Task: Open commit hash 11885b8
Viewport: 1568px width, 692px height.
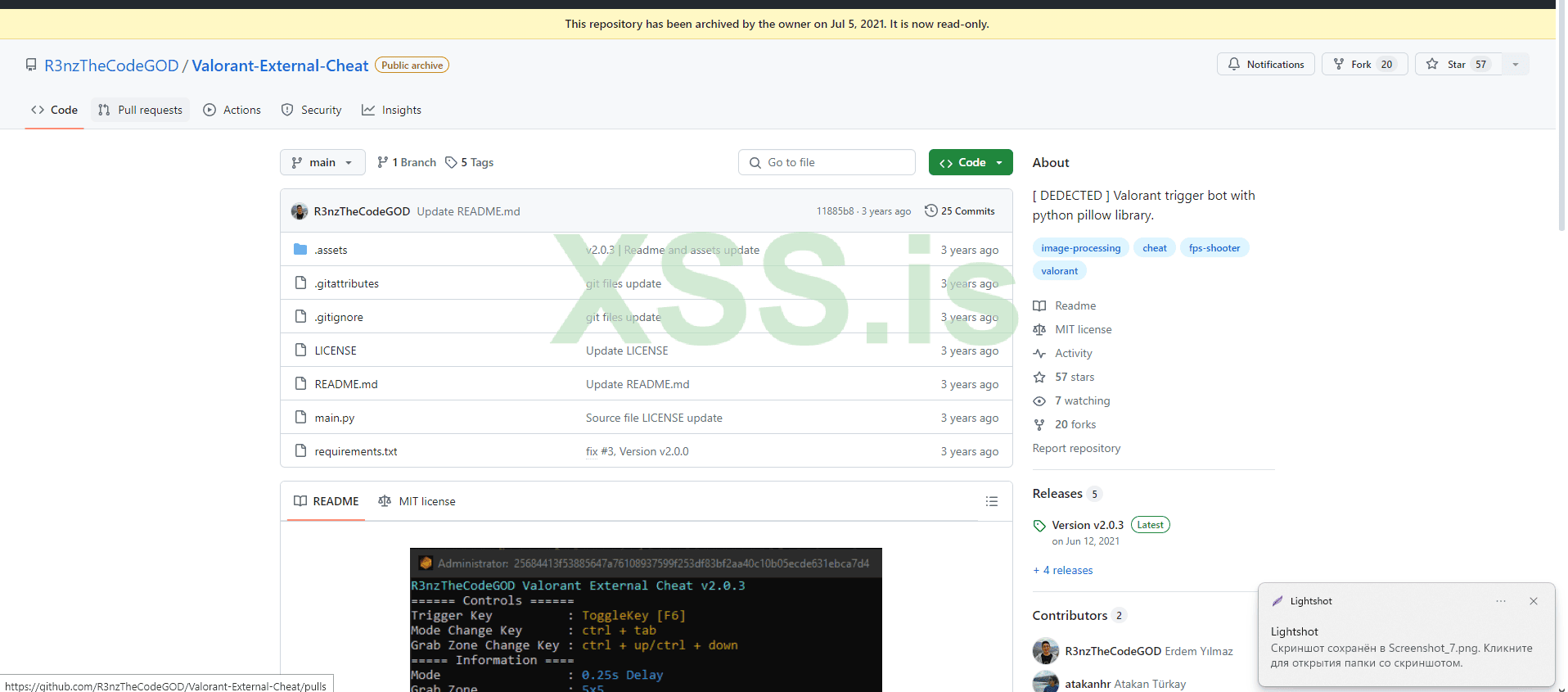Action: point(835,211)
